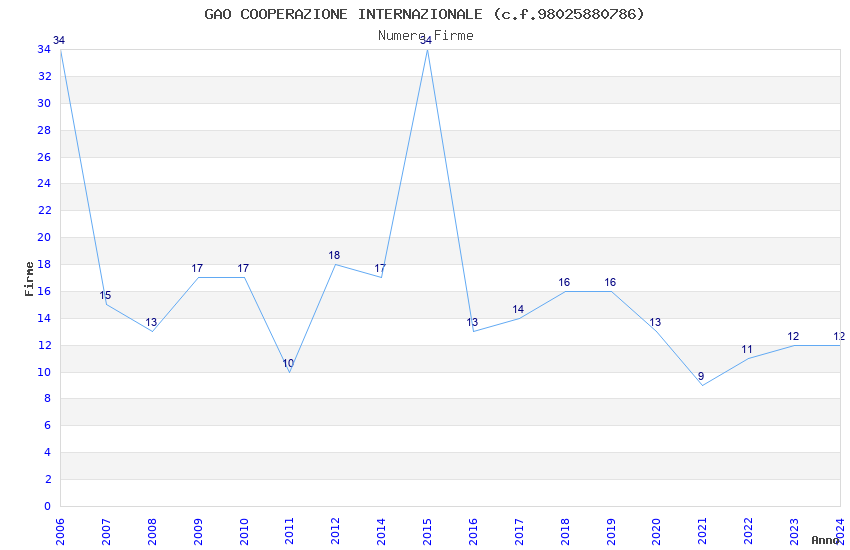The width and height of the screenshot is (850, 550).
Task: Click the 2006 data point labeled 34
Action: click(59, 40)
